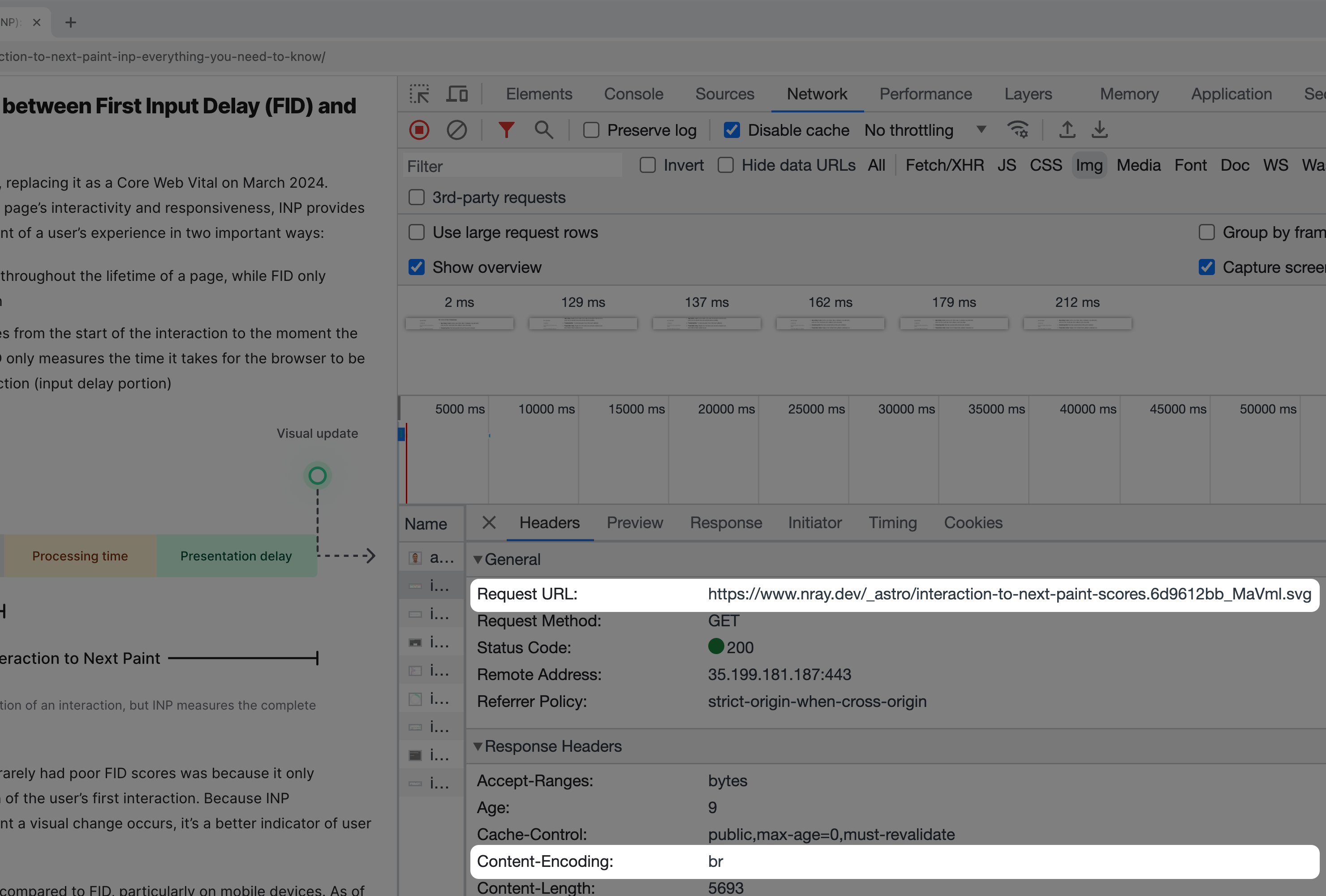Enable 3rd-party requests checkbox
Screen dimensions: 1326x896
(417, 198)
